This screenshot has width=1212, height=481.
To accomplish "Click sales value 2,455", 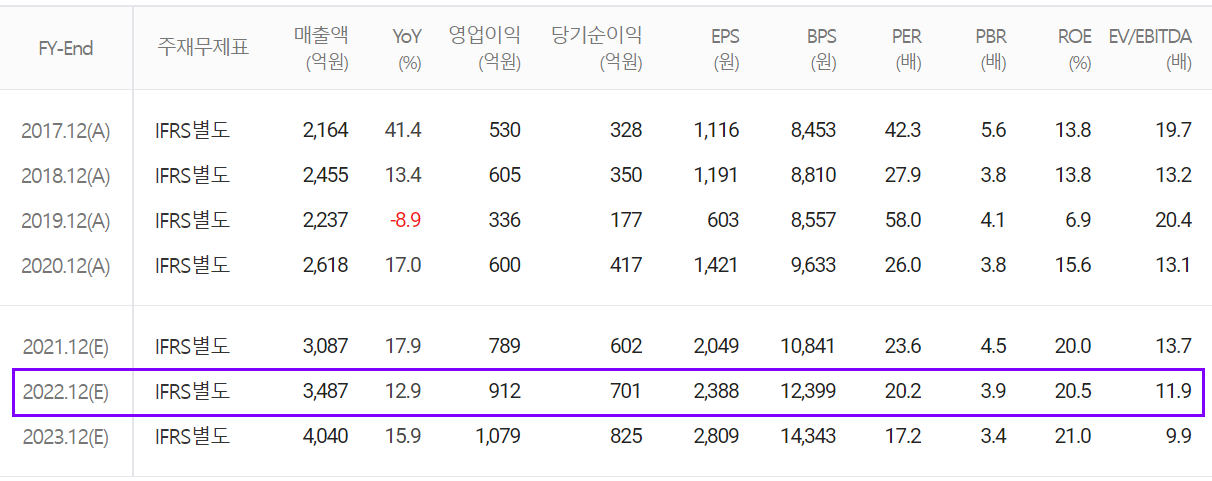I will [x=325, y=175].
